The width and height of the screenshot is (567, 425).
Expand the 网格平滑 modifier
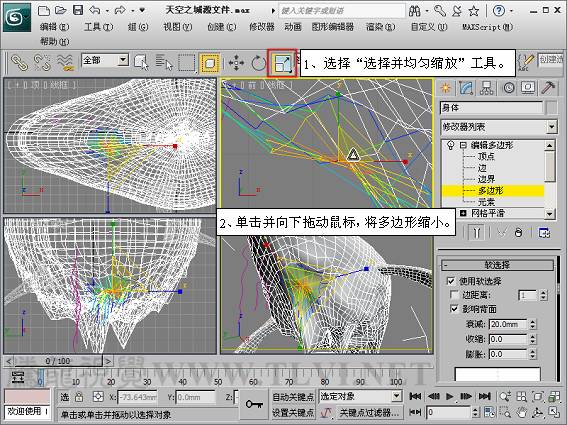pyautogui.click(x=463, y=213)
